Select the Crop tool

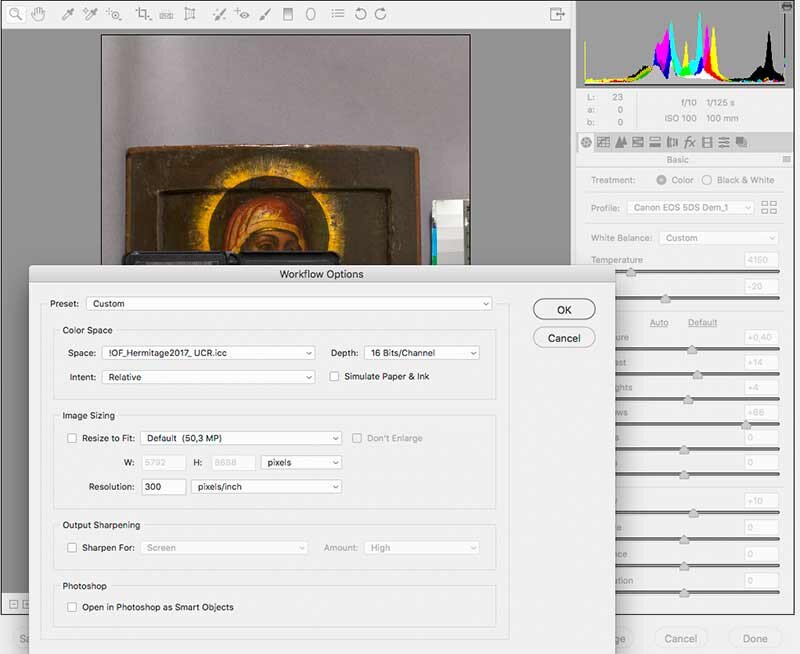click(x=142, y=15)
